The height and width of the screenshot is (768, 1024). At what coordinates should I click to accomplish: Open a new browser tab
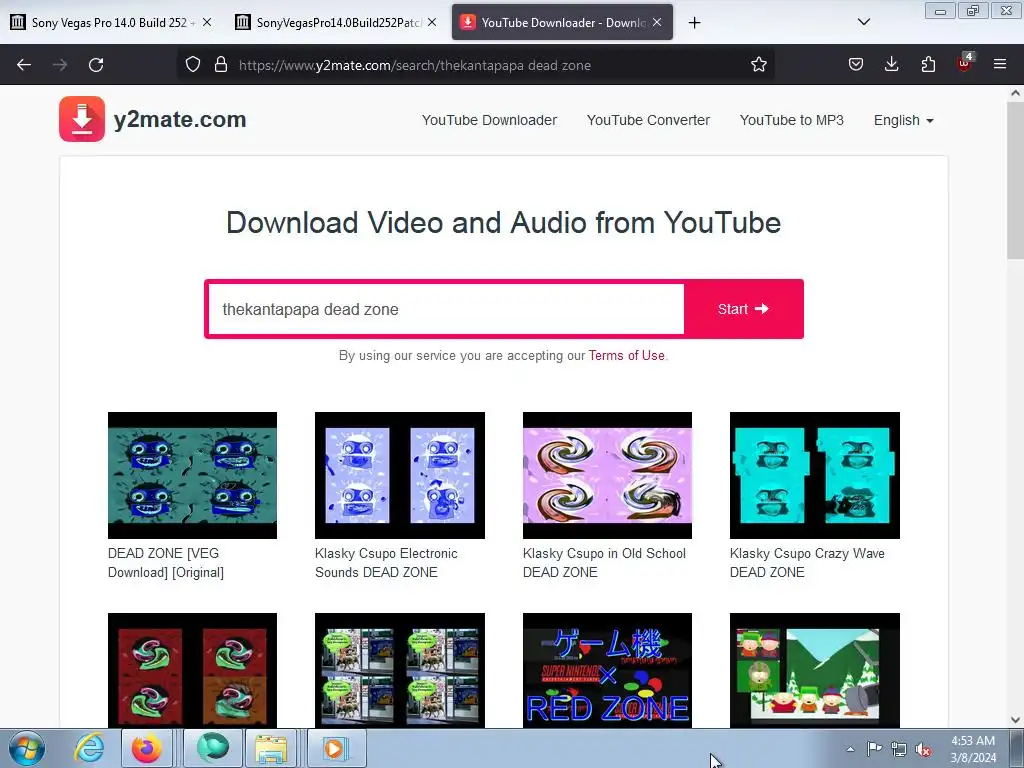pyautogui.click(x=694, y=23)
